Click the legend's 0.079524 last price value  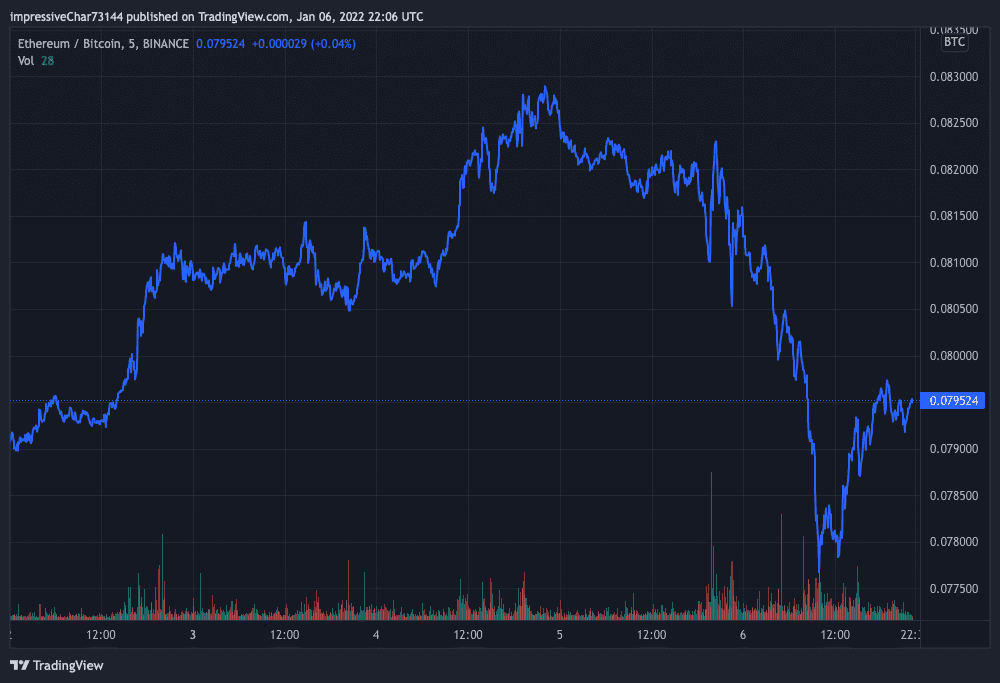(223, 44)
